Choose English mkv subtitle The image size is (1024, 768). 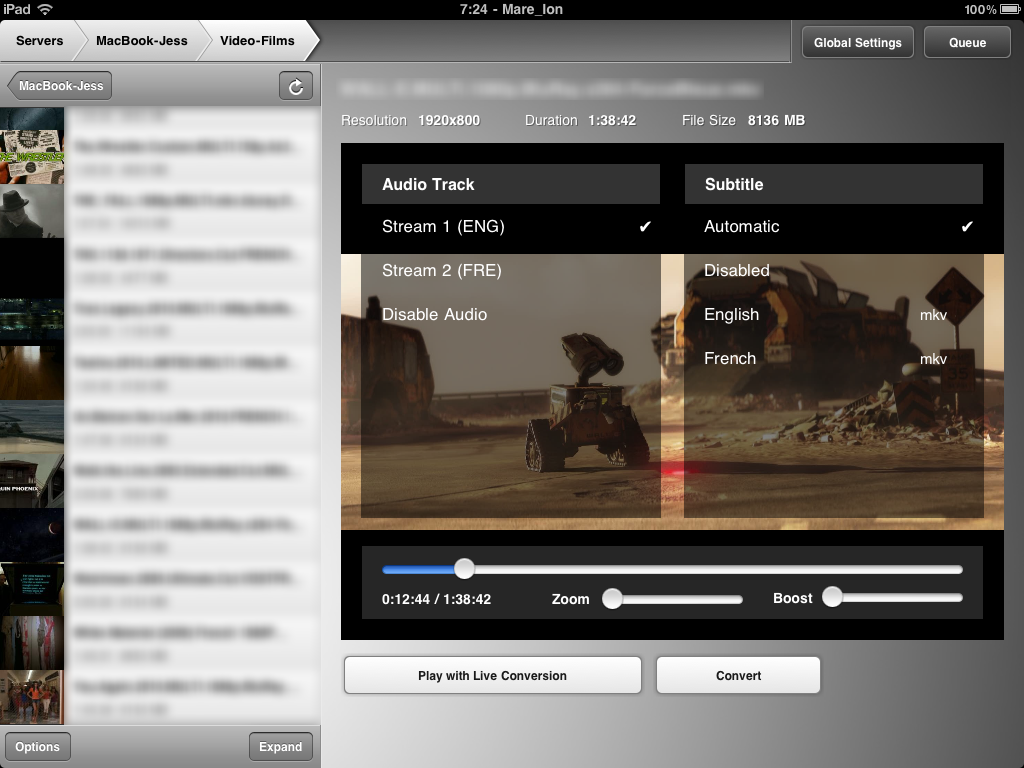pyautogui.click(x=833, y=314)
